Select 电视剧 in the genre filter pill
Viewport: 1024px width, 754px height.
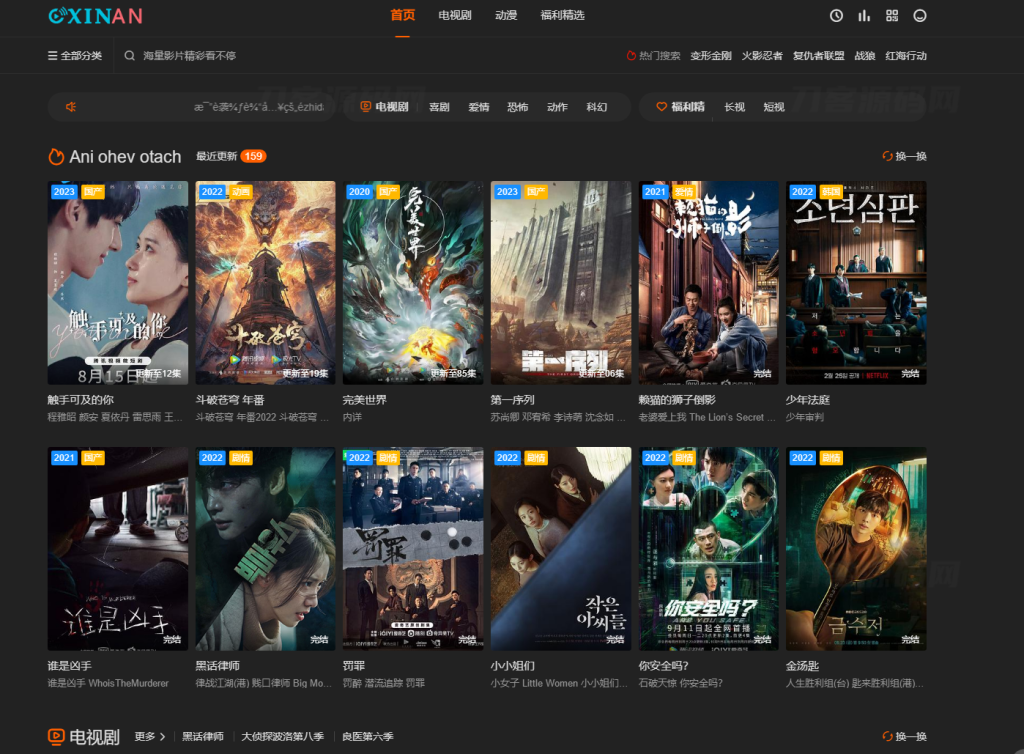pyautogui.click(x=385, y=107)
